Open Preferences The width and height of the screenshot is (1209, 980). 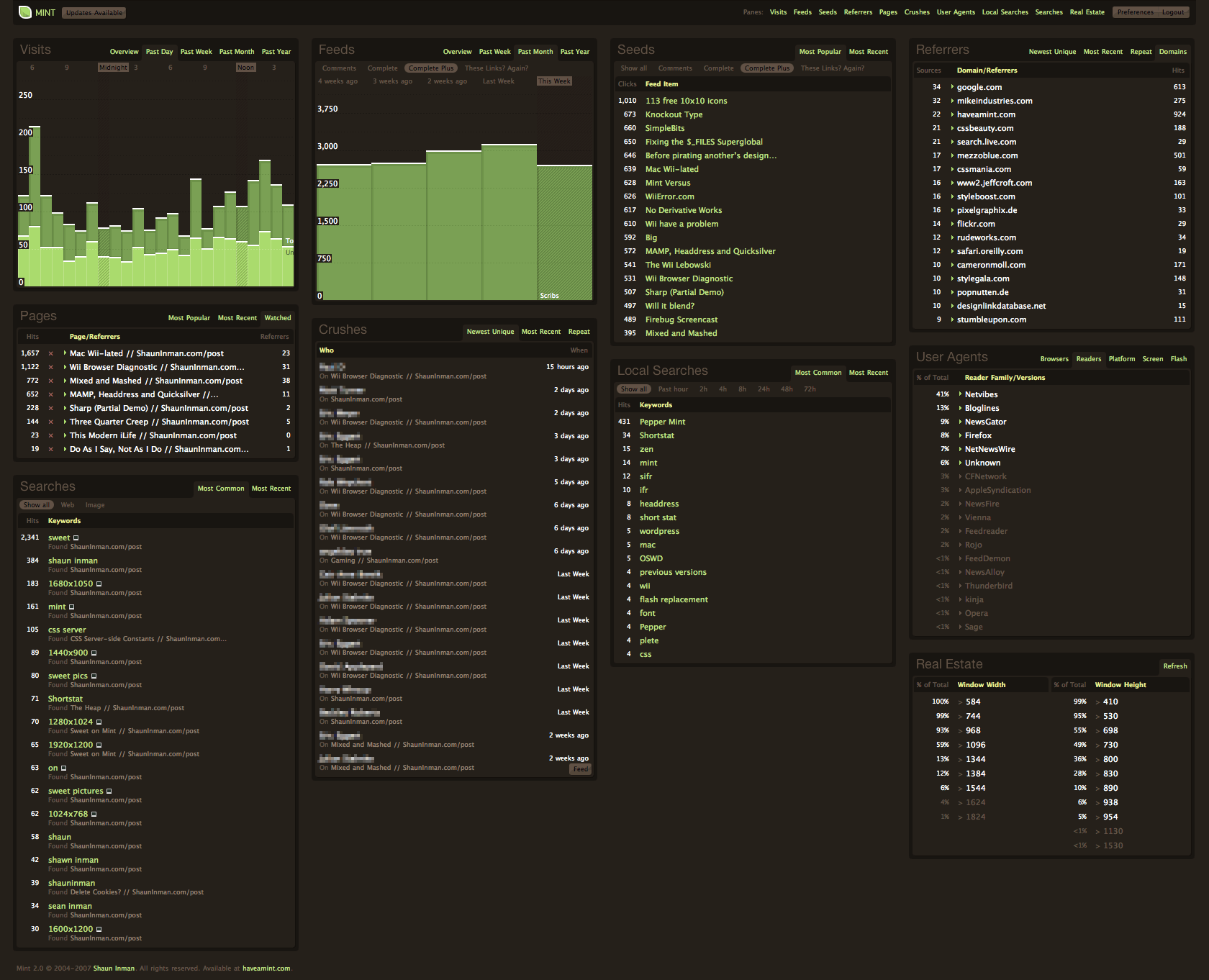coord(1135,12)
